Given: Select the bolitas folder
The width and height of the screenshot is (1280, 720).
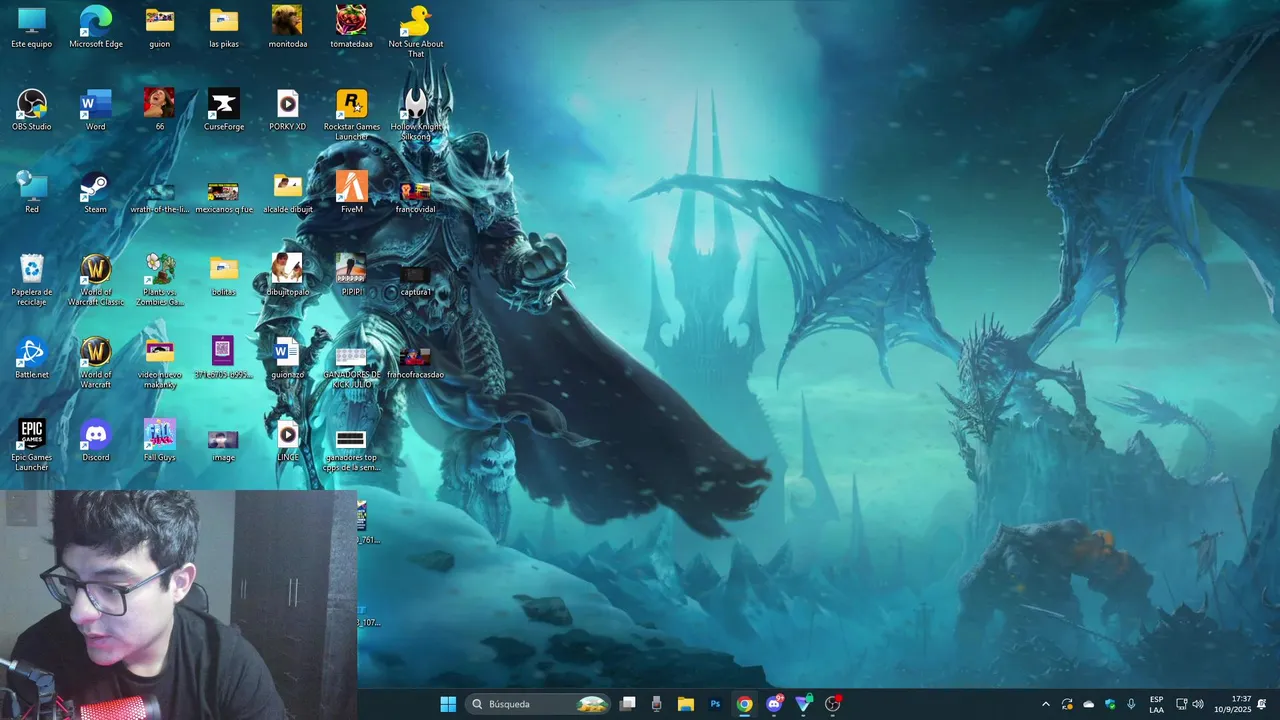Looking at the screenshot, I should click(x=224, y=276).
